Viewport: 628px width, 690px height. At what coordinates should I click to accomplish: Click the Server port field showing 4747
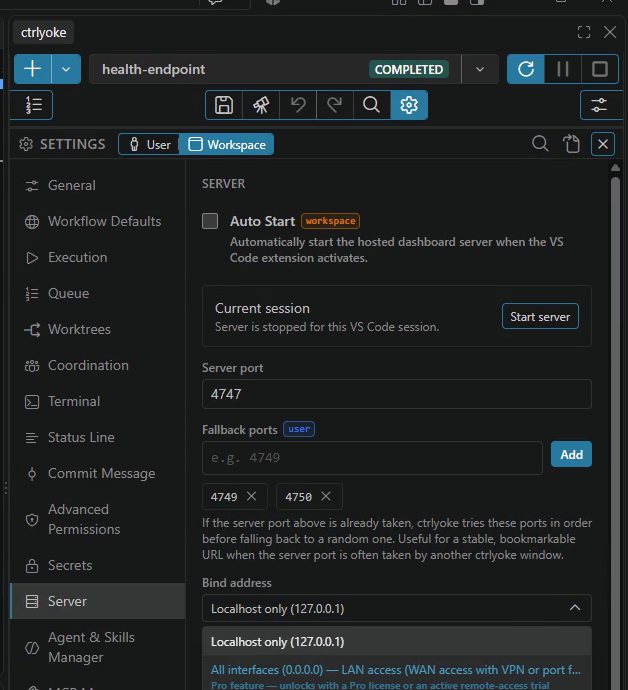(397, 394)
